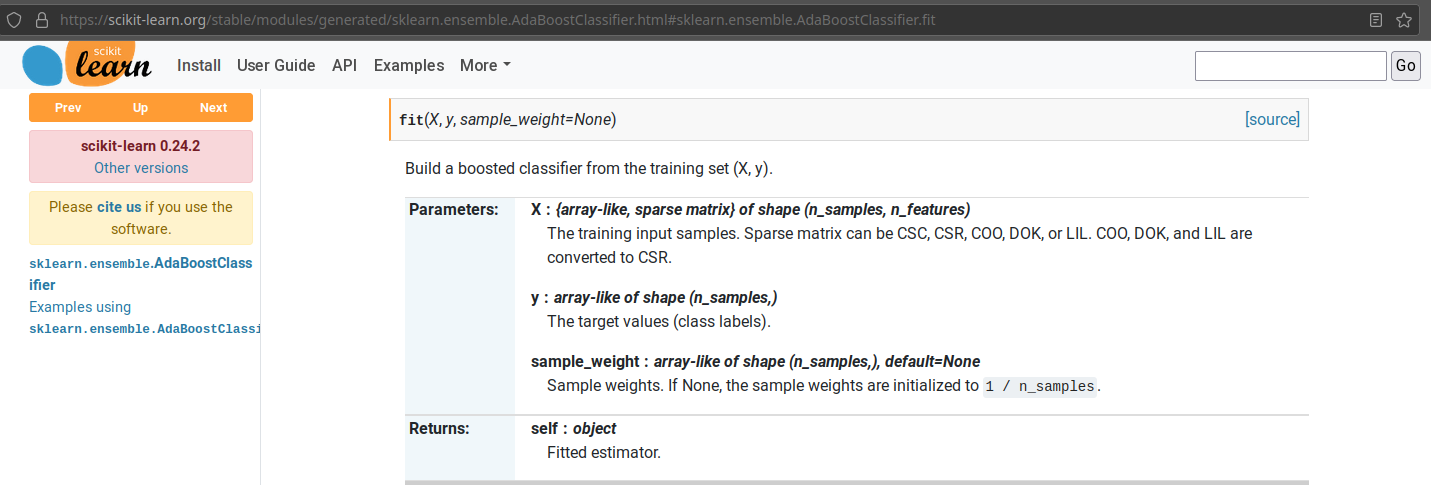
Task: Click the padlock site security icon
Action: (41, 19)
